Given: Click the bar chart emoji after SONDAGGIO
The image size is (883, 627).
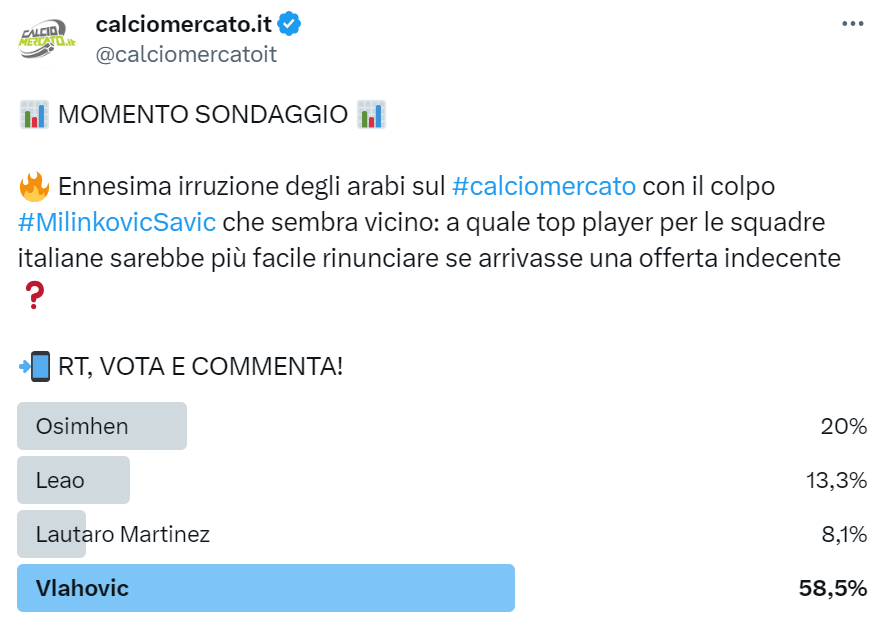Looking at the screenshot, I should coord(371,114).
